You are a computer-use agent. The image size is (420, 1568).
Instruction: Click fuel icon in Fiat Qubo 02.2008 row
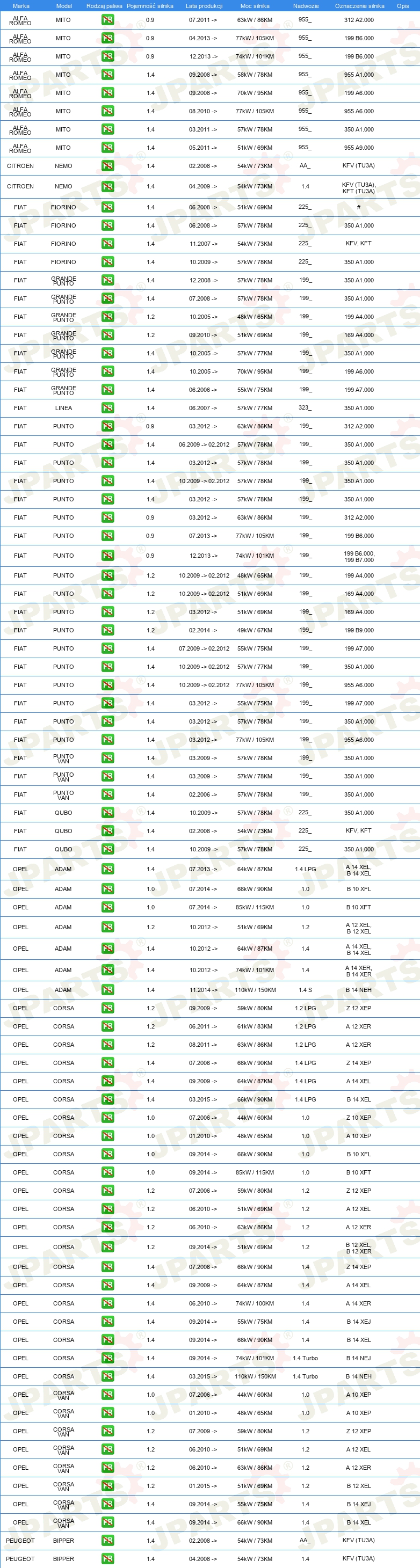[x=108, y=831]
